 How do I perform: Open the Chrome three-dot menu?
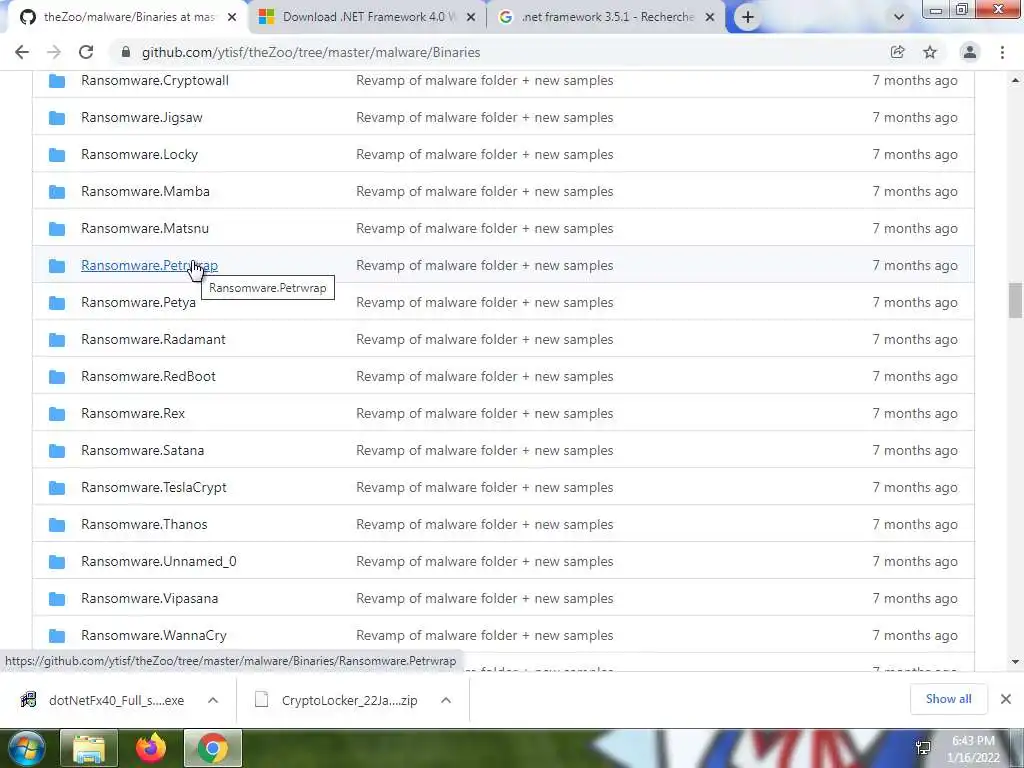click(x=1002, y=52)
